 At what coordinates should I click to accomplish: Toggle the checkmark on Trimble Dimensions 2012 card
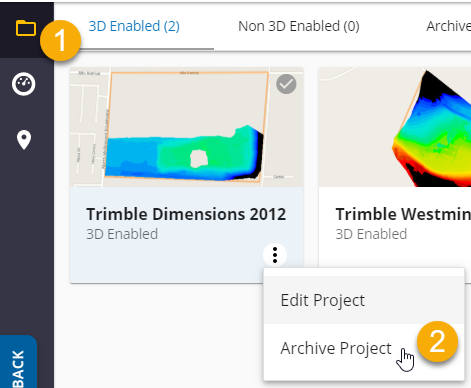(x=286, y=84)
